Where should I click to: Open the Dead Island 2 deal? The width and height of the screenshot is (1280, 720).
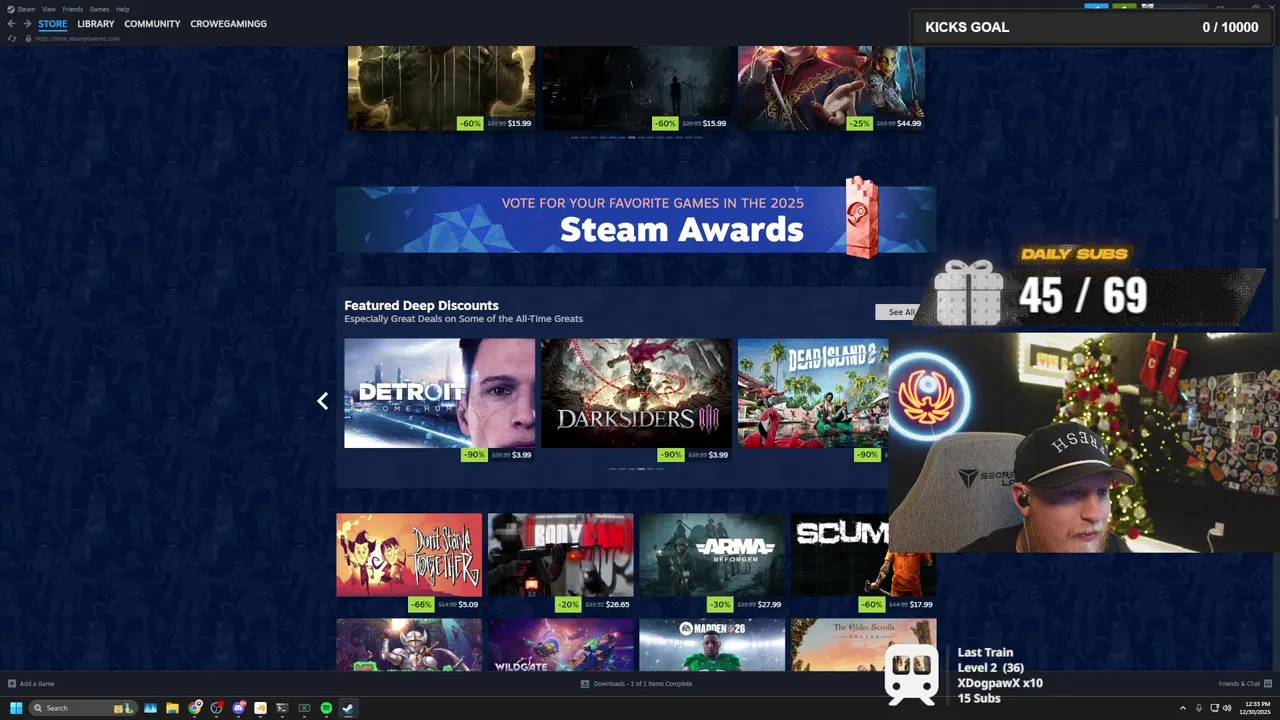813,393
